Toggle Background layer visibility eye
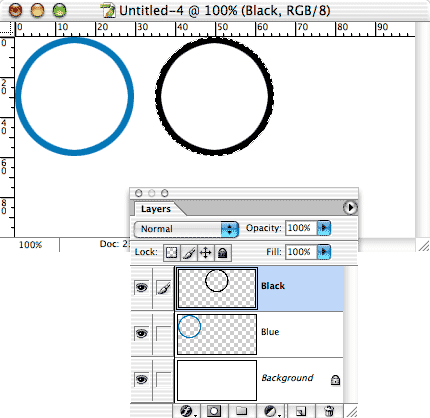 pos(141,379)
